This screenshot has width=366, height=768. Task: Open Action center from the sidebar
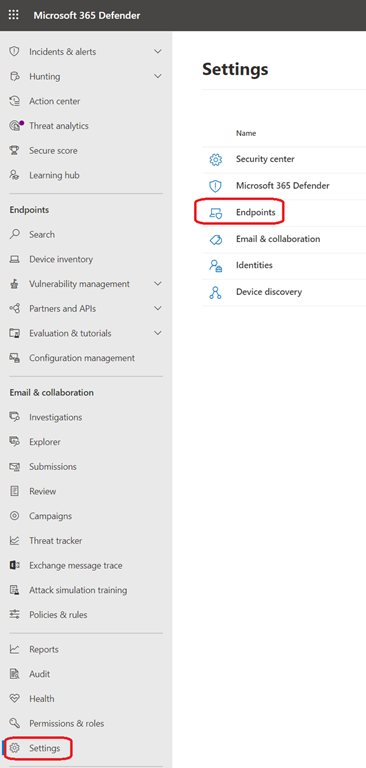pyautogui.click(x=54, y=101)
